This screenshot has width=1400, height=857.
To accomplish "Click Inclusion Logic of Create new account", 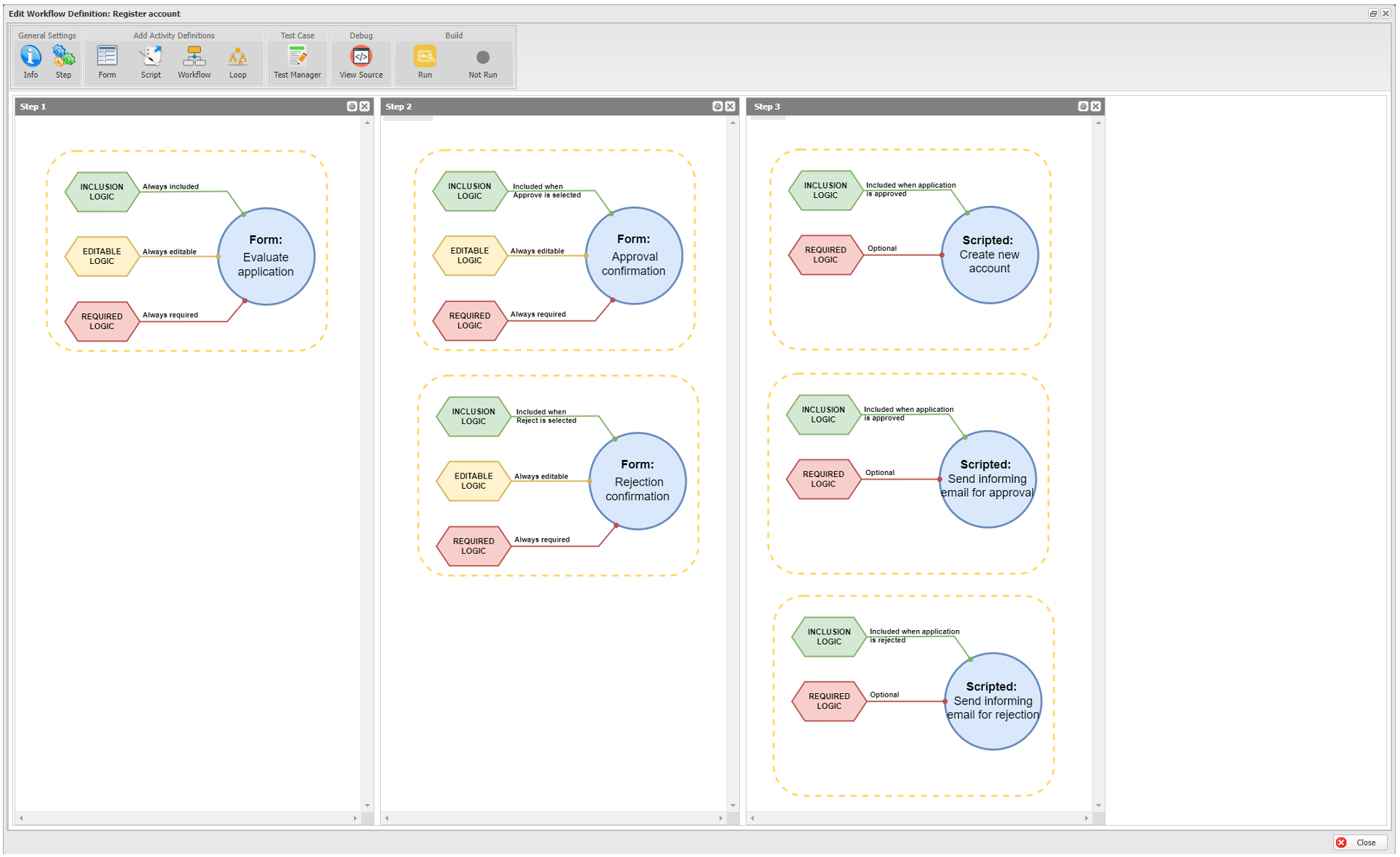I will (825, 191).
